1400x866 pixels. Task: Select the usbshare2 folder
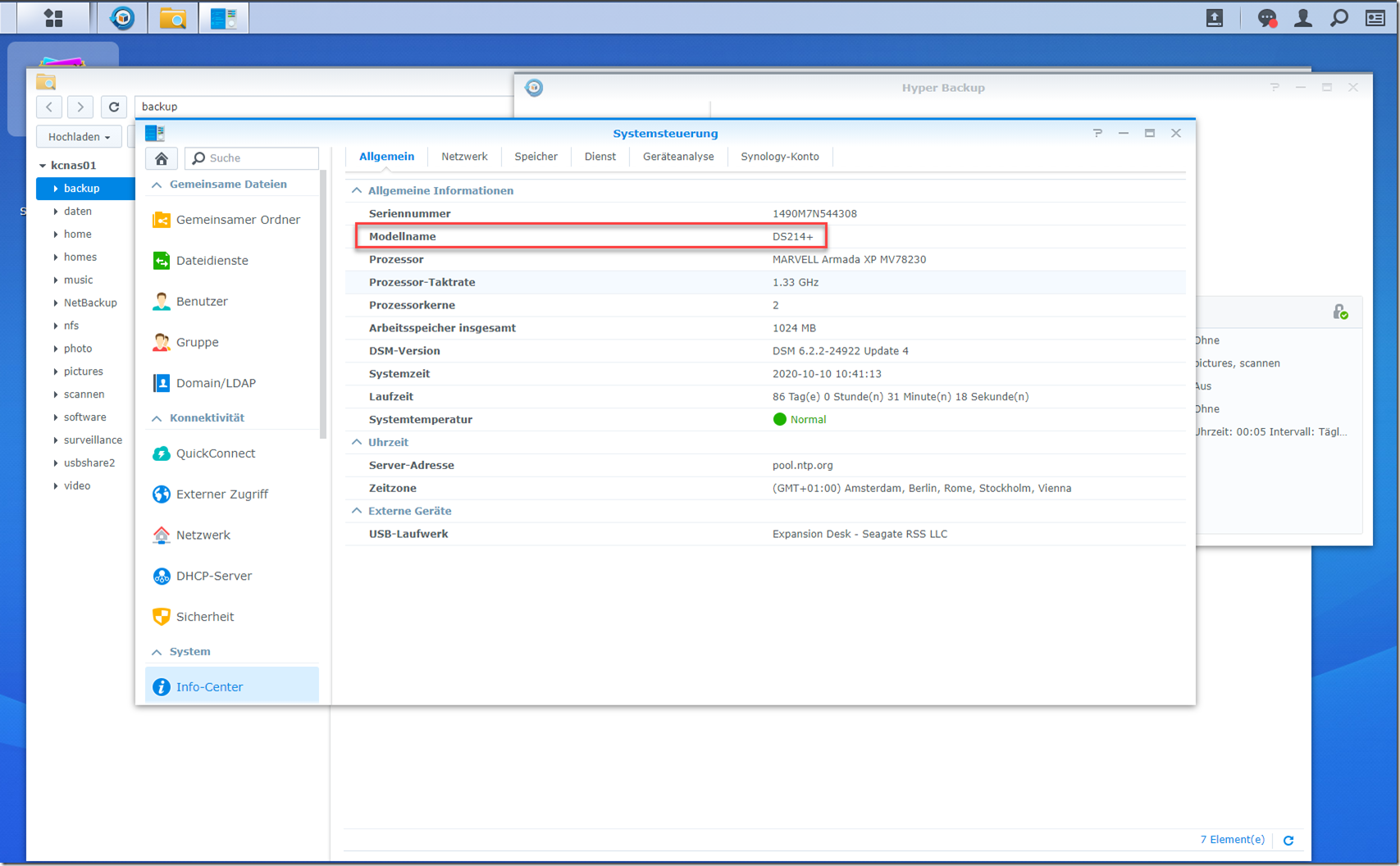click(89, 463)
